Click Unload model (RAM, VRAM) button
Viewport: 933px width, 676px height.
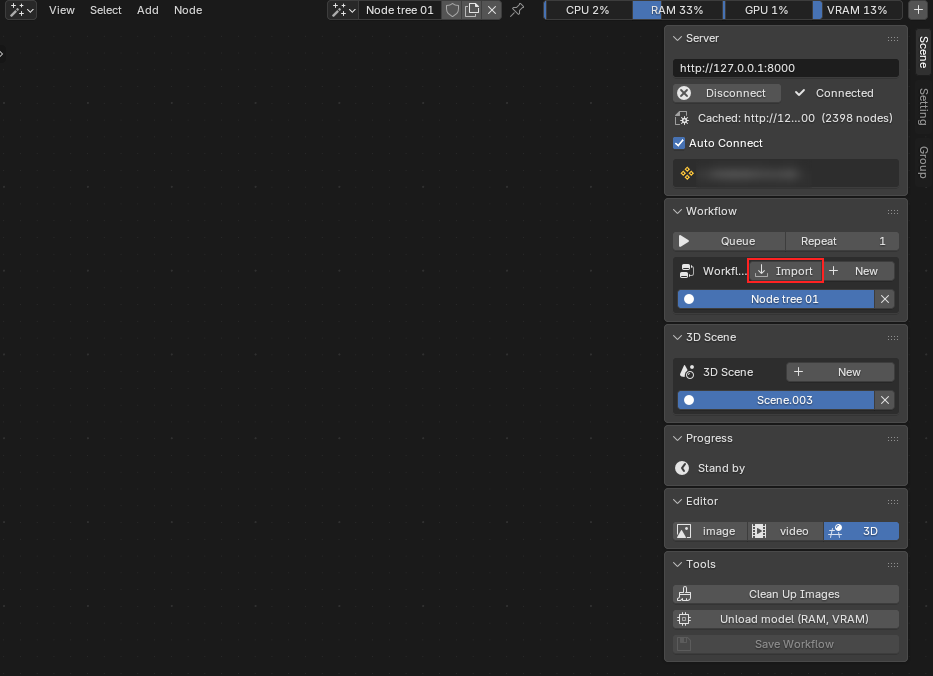(785, 619)
